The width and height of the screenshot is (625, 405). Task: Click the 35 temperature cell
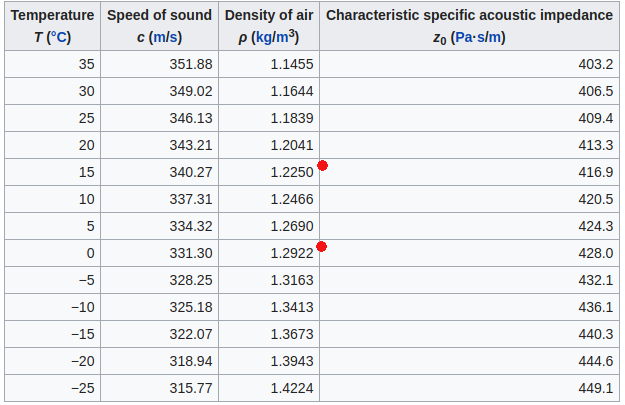click(86, 64)
